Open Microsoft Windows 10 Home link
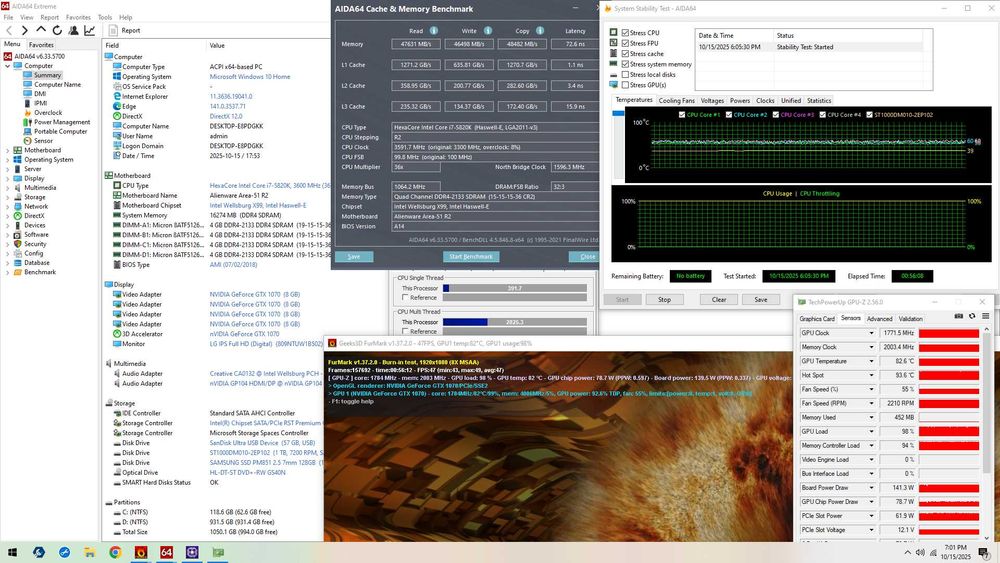Image resolution: width=1000 pixels, height=563 pixels. [x=250, y=77]
